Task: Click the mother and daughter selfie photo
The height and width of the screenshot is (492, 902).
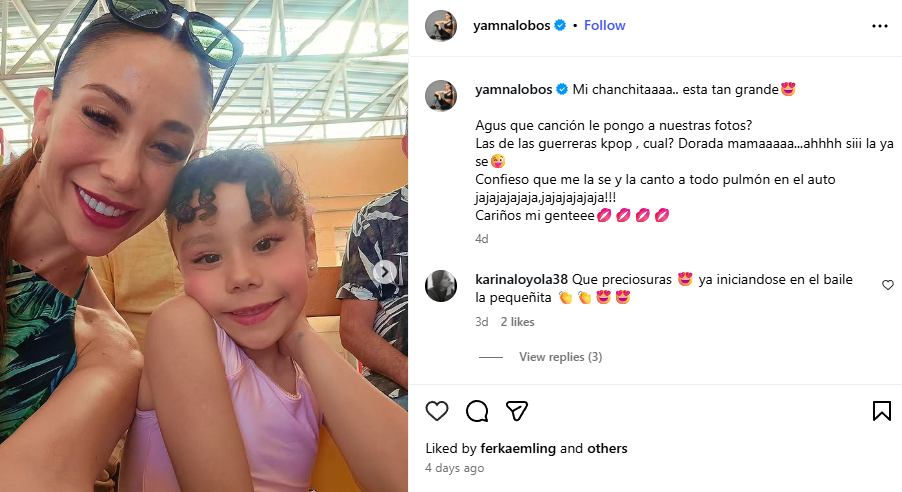Action: (204, 246)
